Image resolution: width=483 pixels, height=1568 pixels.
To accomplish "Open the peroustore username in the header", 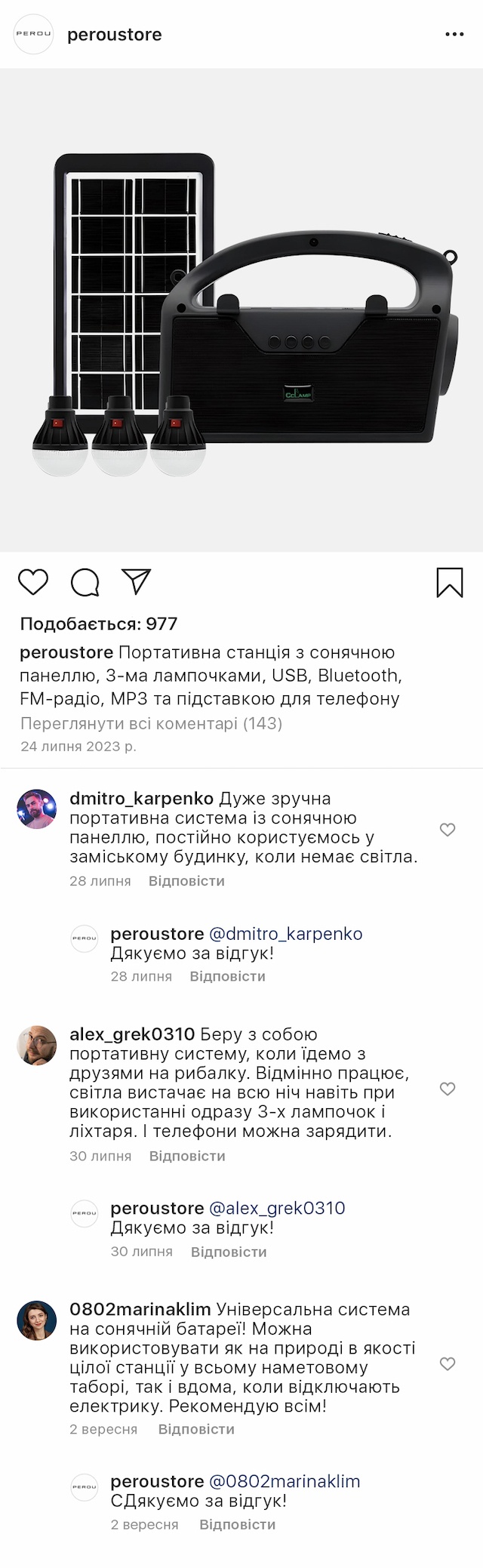I will click(115, 35).
